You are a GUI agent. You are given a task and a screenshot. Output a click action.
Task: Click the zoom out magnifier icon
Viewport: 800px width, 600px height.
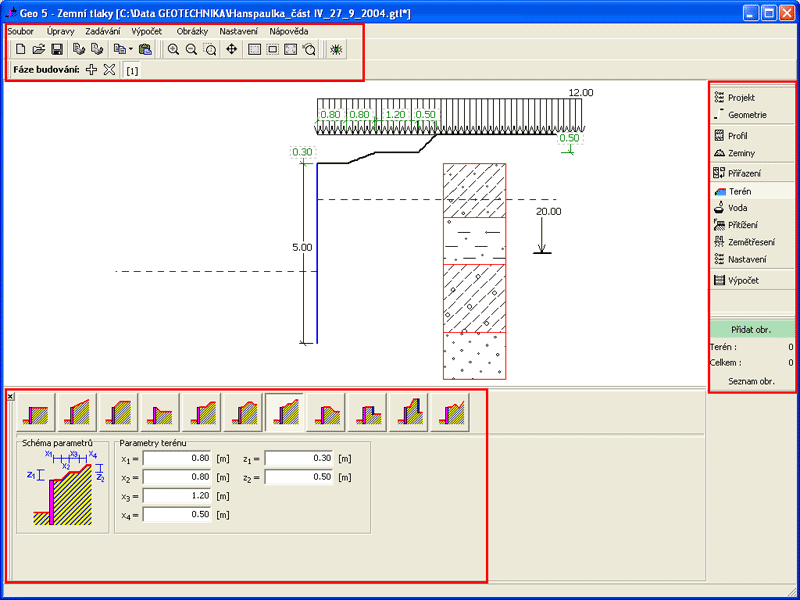[x=191, y=49]
